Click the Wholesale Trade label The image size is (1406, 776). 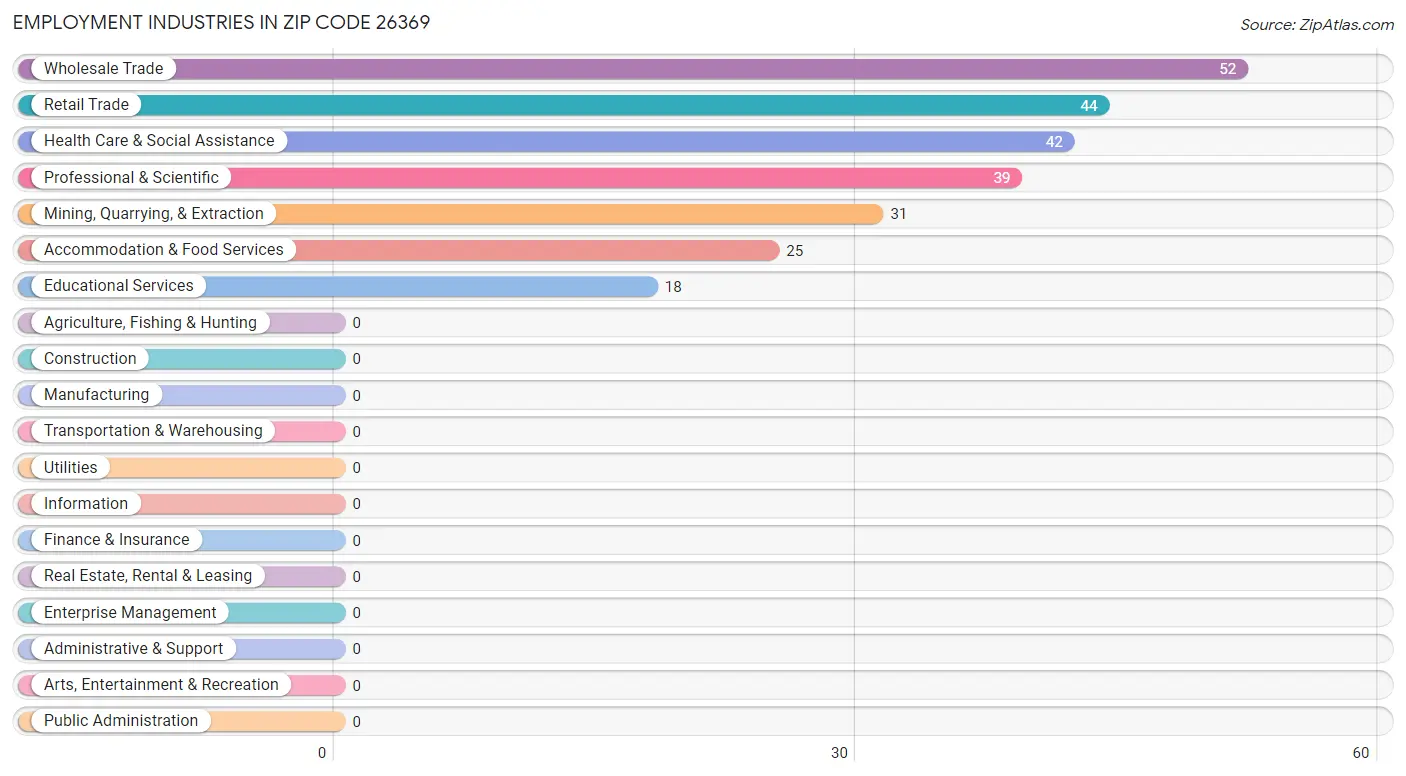103,69
